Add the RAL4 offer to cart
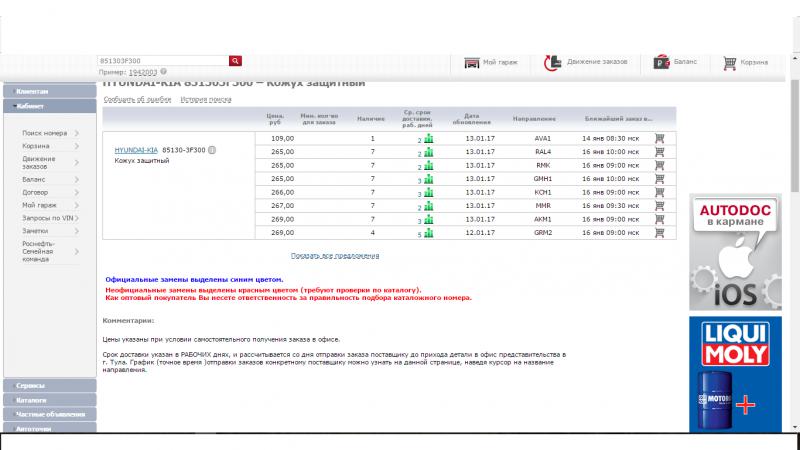Image resolution: width=800 pixels, height=450 pixels. pos(660,152)
